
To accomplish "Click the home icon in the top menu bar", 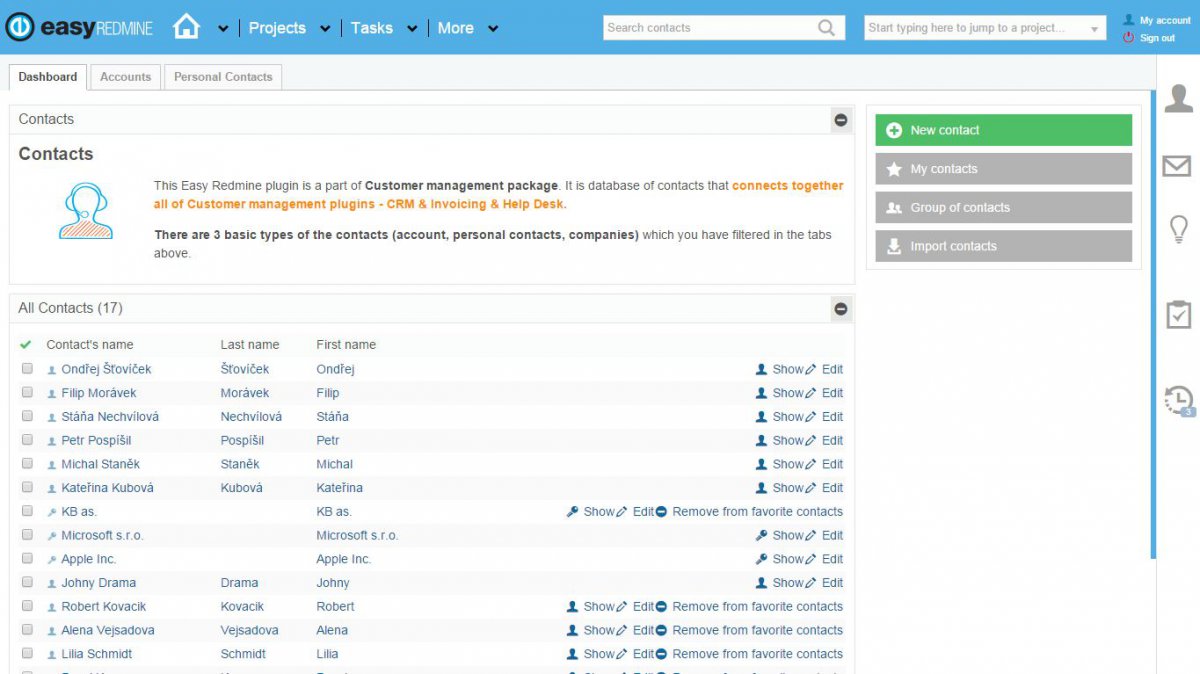I will click(186, 27).
